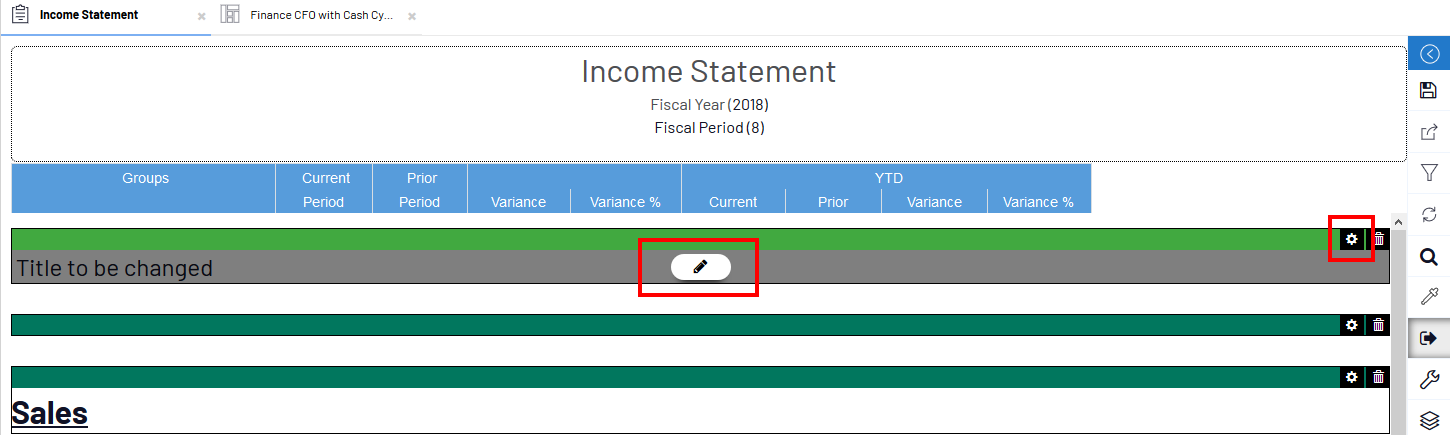Open gear settings for the Sales row

pyautogui.click(x=1352, y=377)
